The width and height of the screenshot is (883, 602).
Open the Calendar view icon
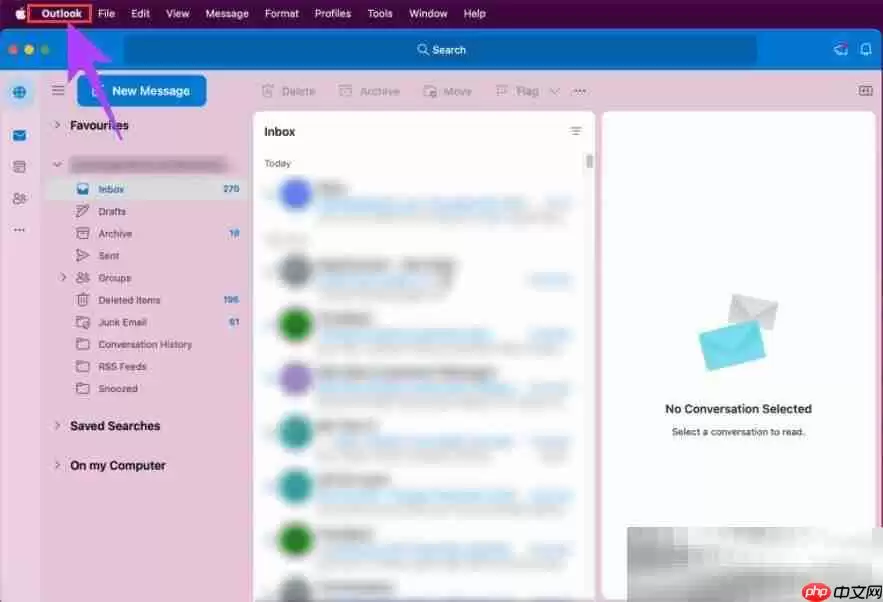tap(19, 167)
